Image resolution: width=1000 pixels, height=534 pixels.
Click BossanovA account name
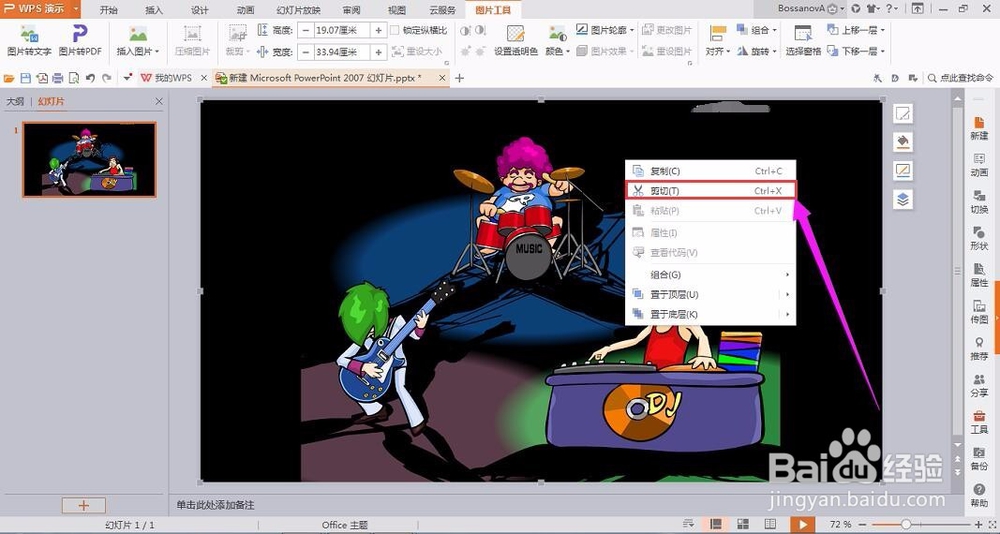pos(801,8)
